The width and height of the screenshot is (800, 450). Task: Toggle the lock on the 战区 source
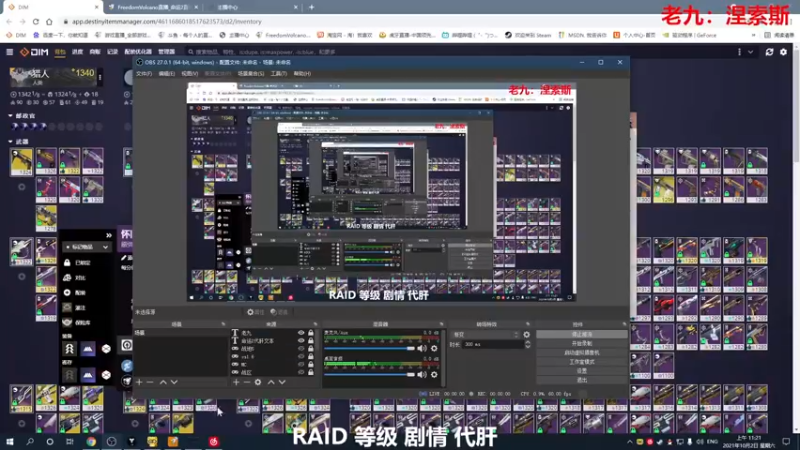pos(311,372)
